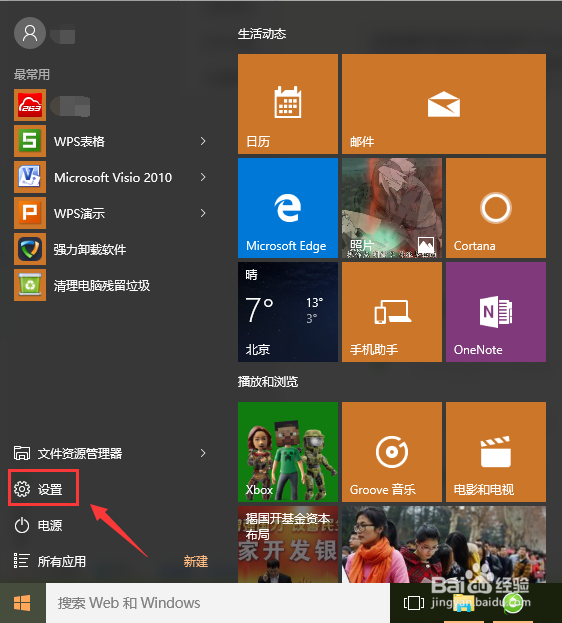562x623 pixels.
Task: Click the 搜索 Web 和 Windows search box
Action: pyautogui.click(x=218, y=603)
